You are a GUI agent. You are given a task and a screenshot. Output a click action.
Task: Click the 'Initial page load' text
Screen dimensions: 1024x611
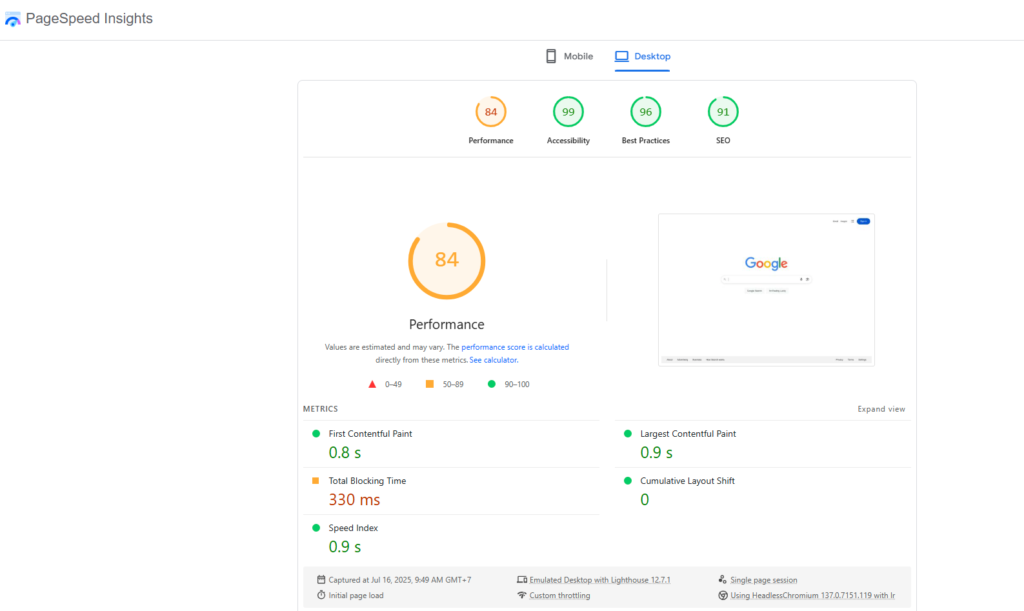[x=356, y=595]
